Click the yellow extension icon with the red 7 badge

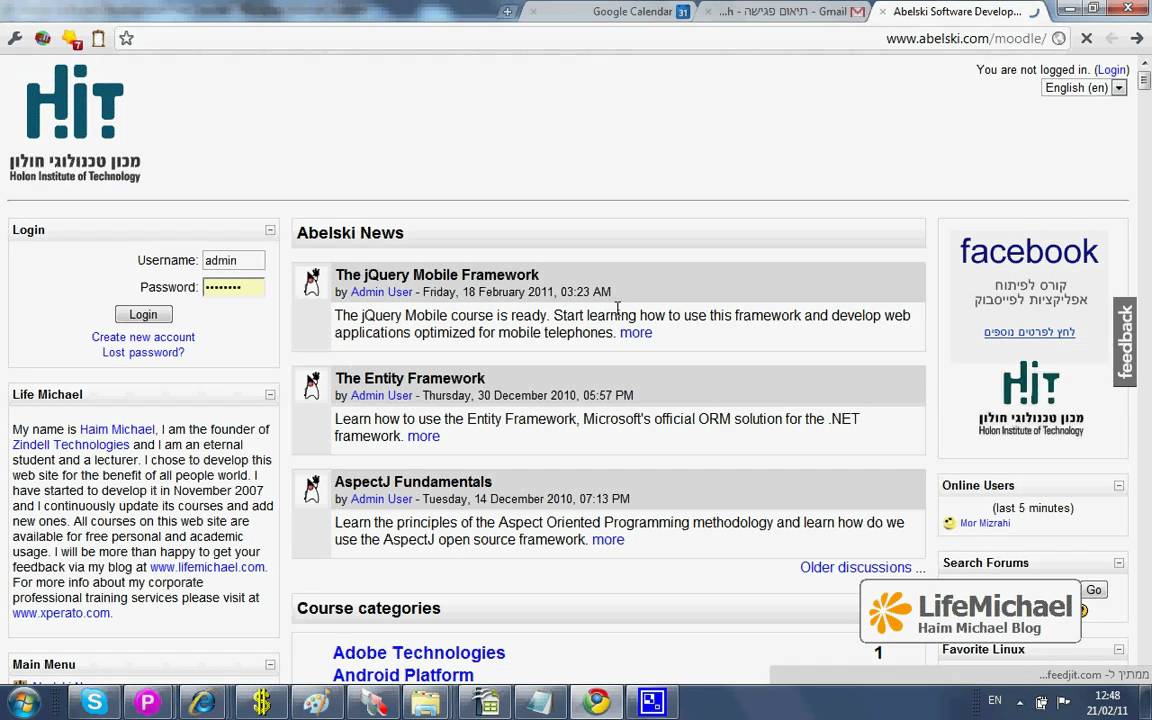click(x=71, y=39)
